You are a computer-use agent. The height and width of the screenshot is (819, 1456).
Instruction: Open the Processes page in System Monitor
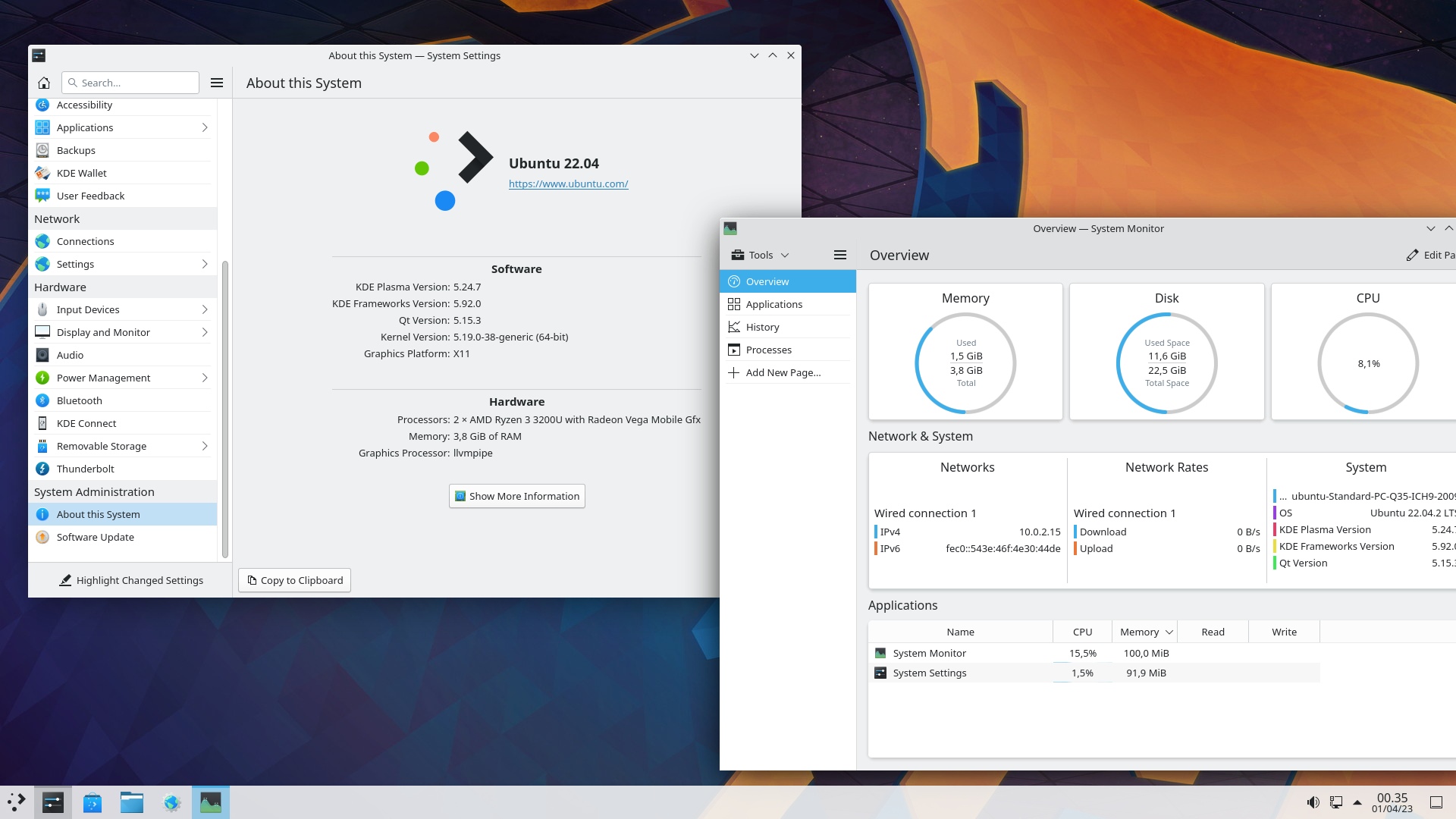[x=788, y=350]
